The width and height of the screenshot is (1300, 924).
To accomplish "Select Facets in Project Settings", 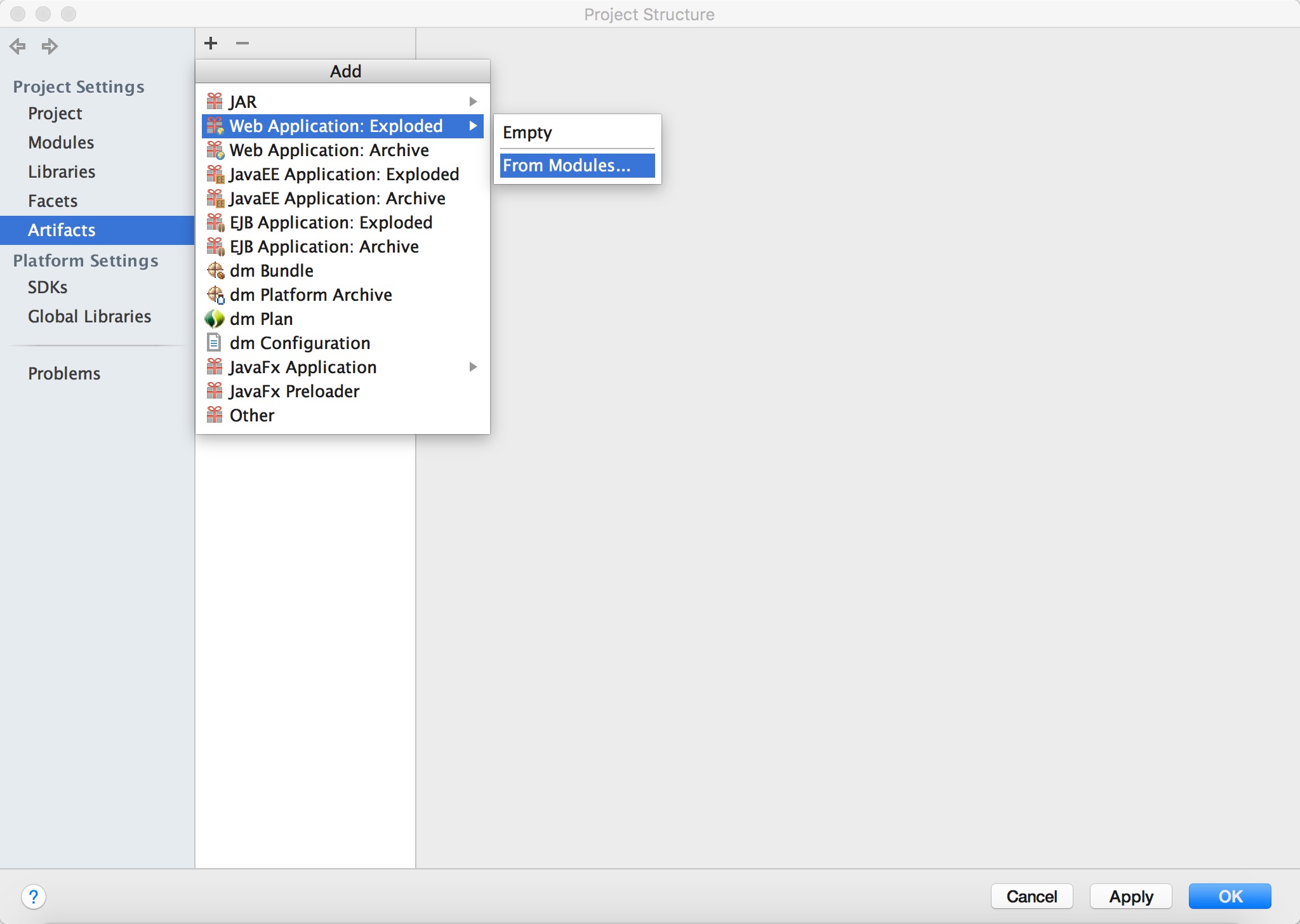I will point(55,200).
